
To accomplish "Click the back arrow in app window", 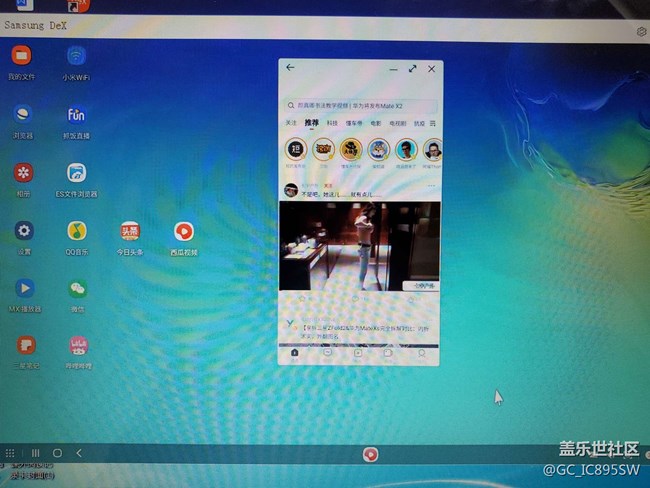I will 291,68.
